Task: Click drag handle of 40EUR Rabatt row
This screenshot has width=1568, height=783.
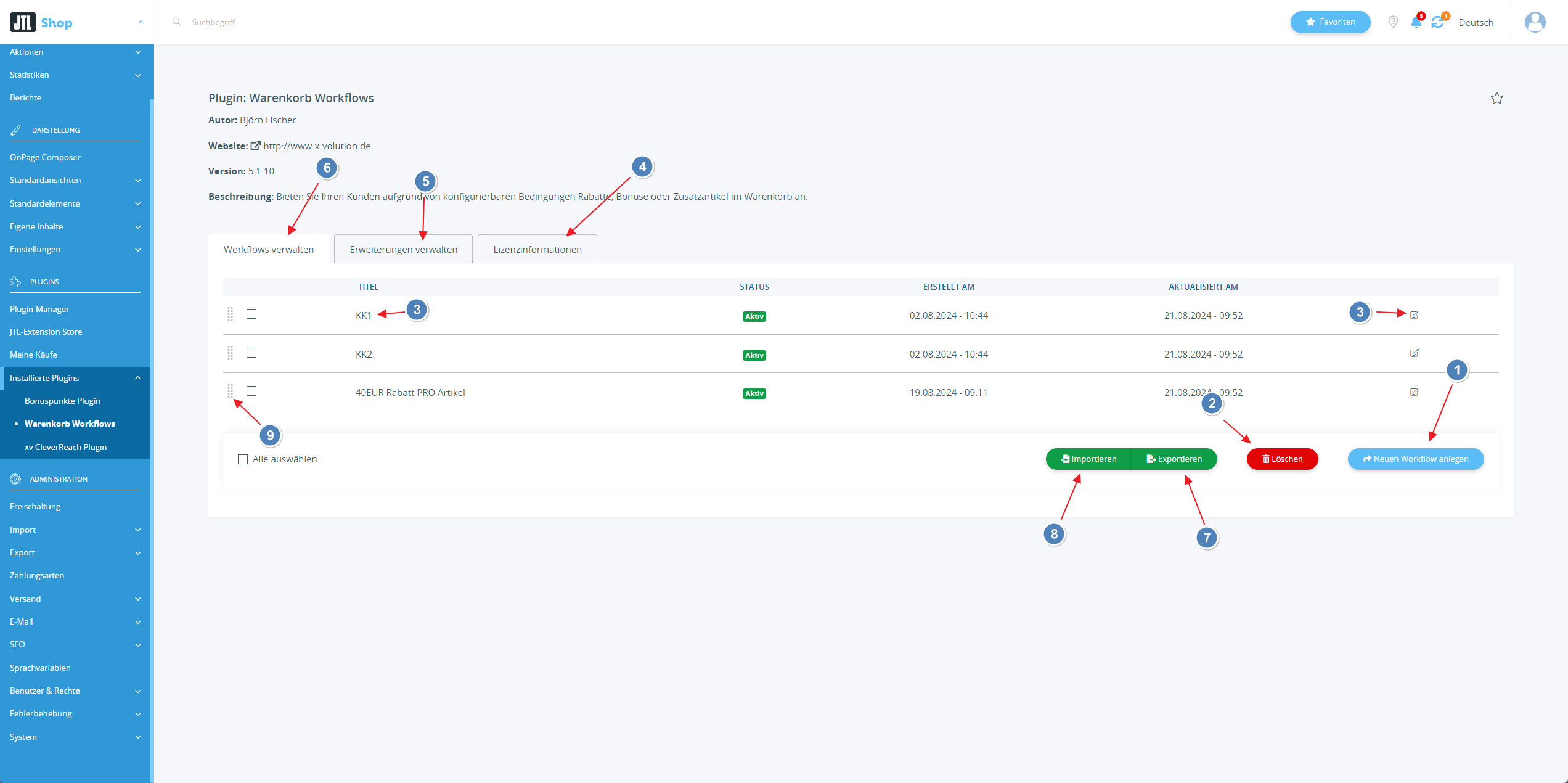Action: pos(230,391)
